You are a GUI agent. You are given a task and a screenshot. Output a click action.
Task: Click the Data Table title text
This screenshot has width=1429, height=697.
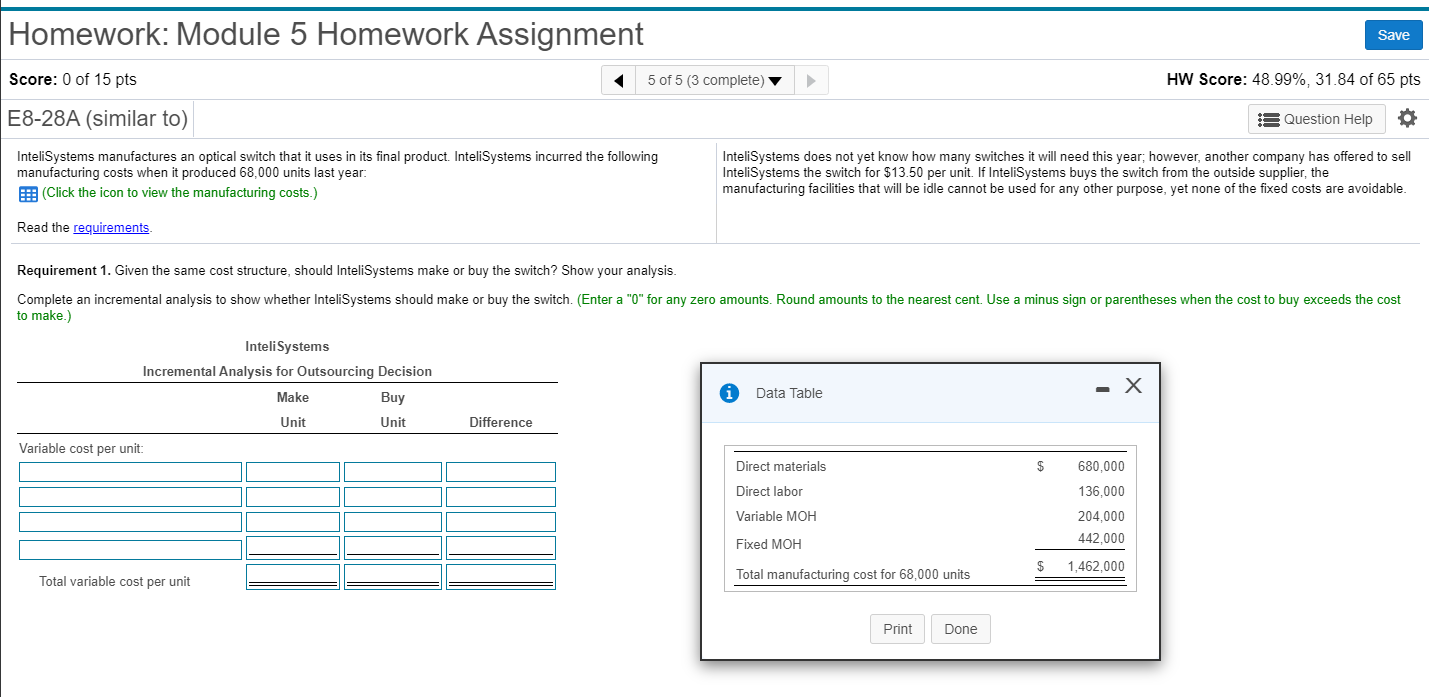click(789, 393)
